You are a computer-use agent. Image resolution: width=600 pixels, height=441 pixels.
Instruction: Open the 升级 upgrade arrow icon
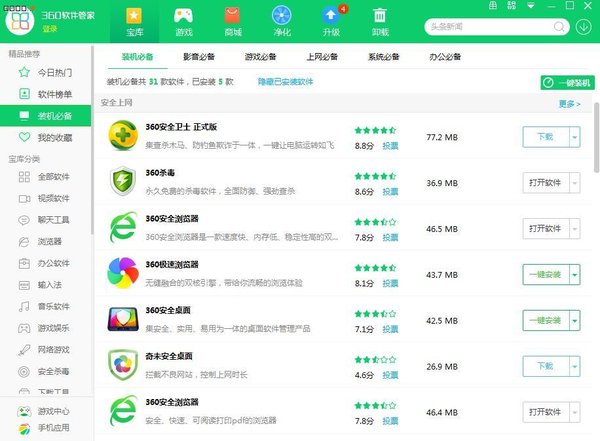331,22
